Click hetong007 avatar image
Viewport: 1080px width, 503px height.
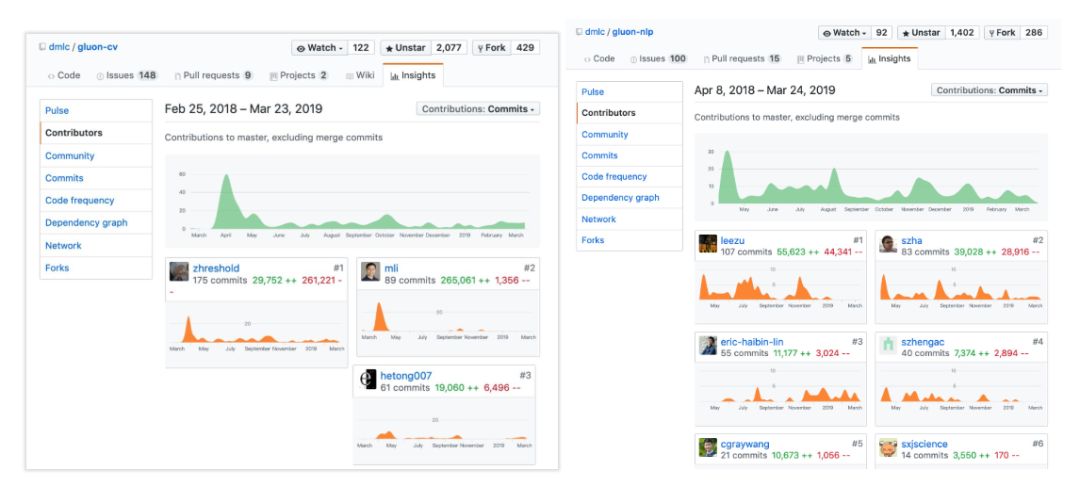coord(368,379)
